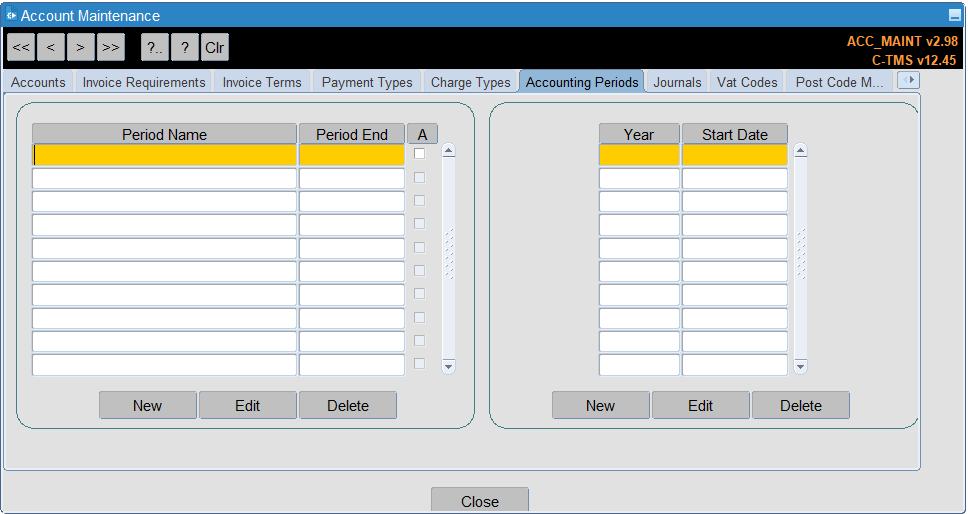Click New under the Period Name list

pos(148,405)
